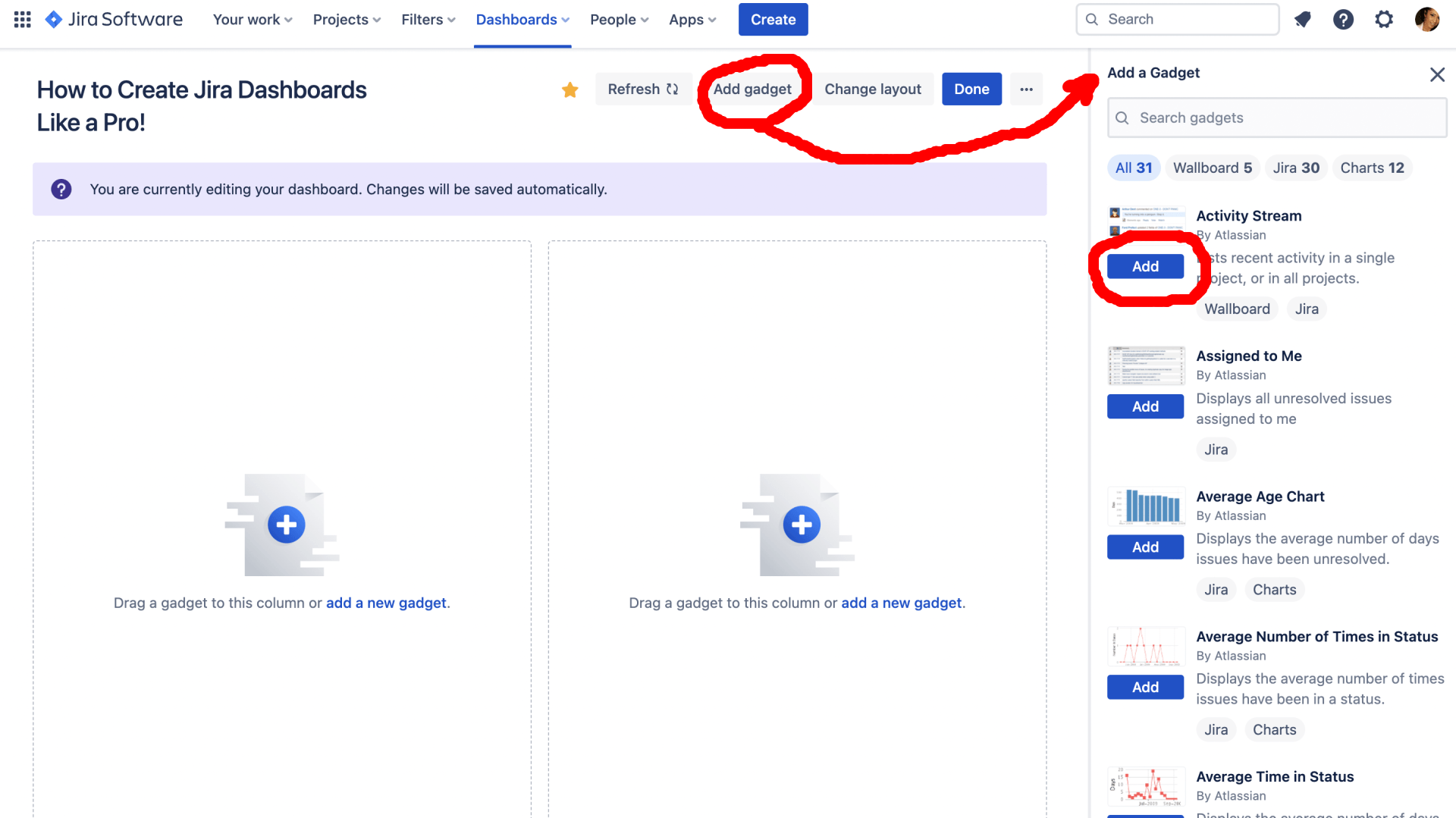Open the app switcher grid icon
1456x818 pixels.
23,20
